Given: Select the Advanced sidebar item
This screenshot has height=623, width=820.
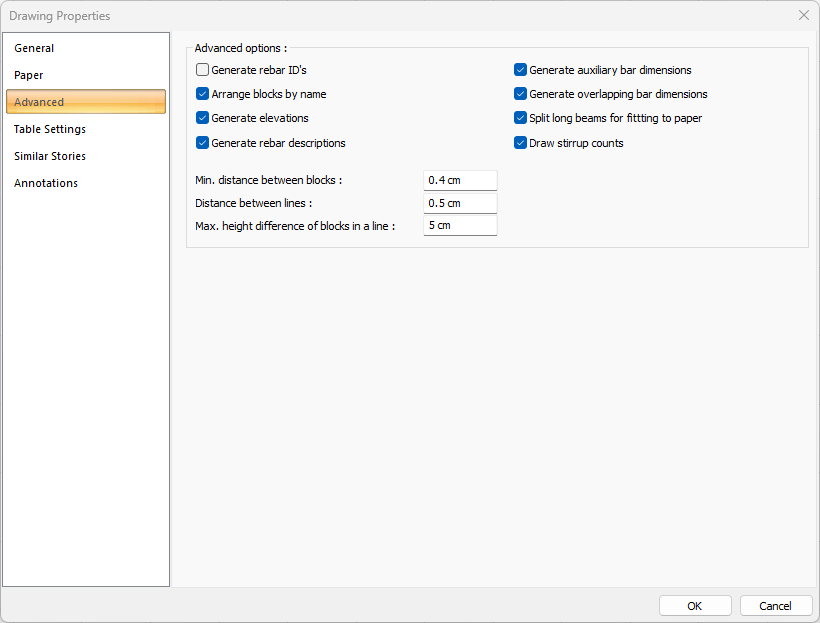Looking at the screenshot, I should [40, 102].
